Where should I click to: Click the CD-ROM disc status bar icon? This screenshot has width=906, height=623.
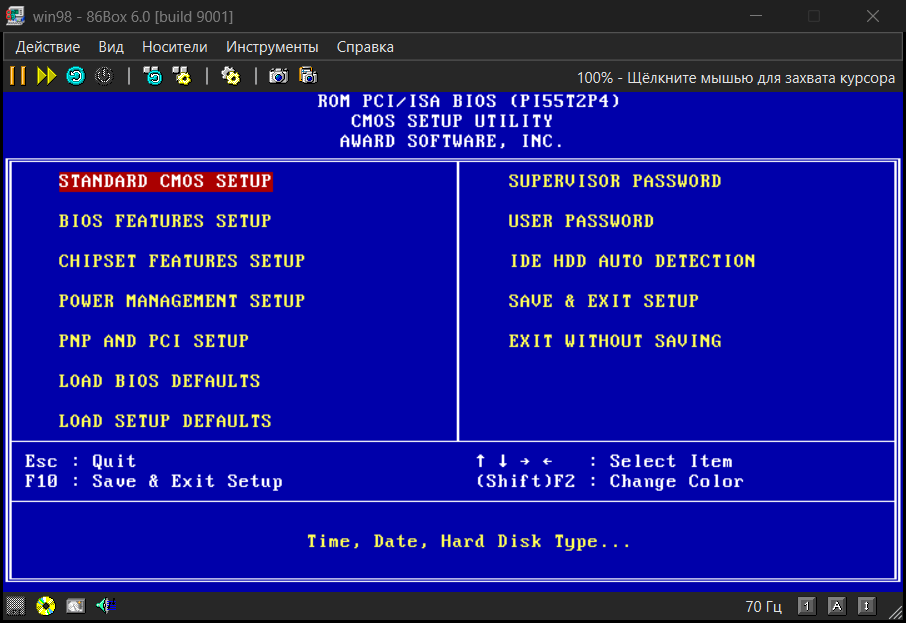(46, 606)
